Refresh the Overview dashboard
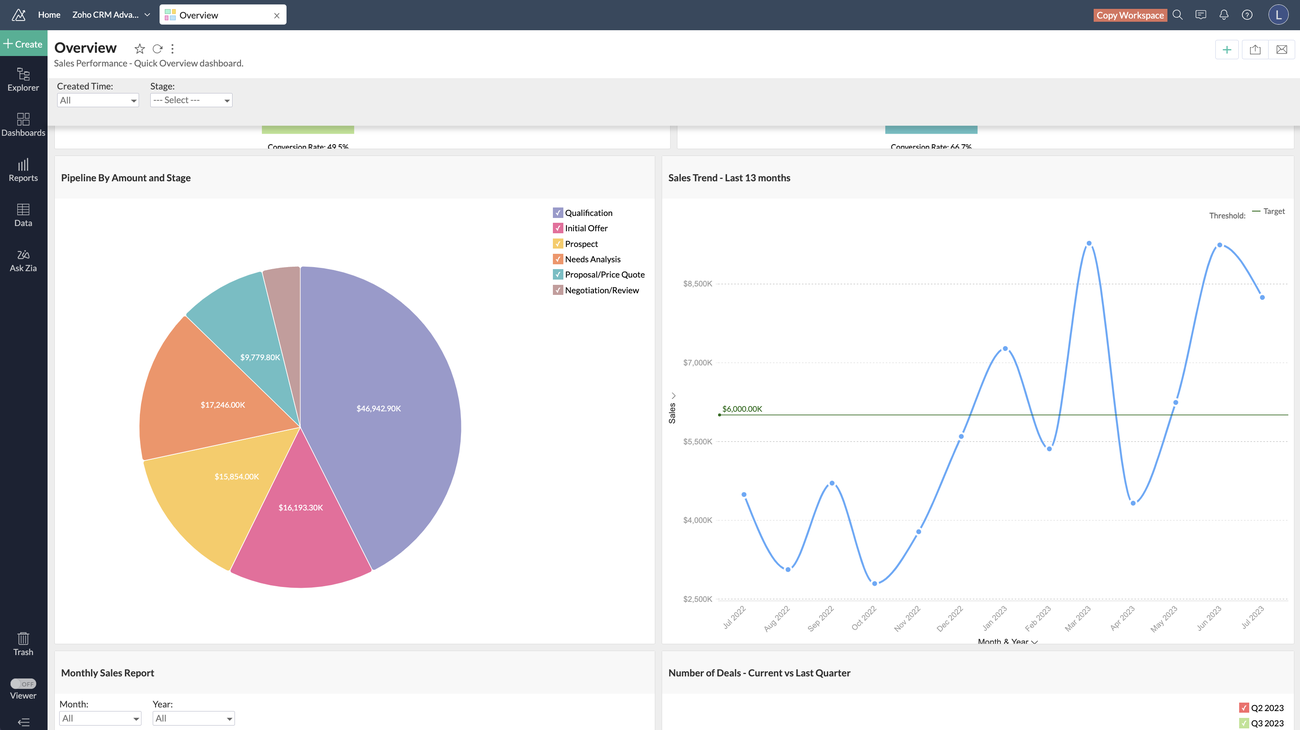 pos(157,49)
